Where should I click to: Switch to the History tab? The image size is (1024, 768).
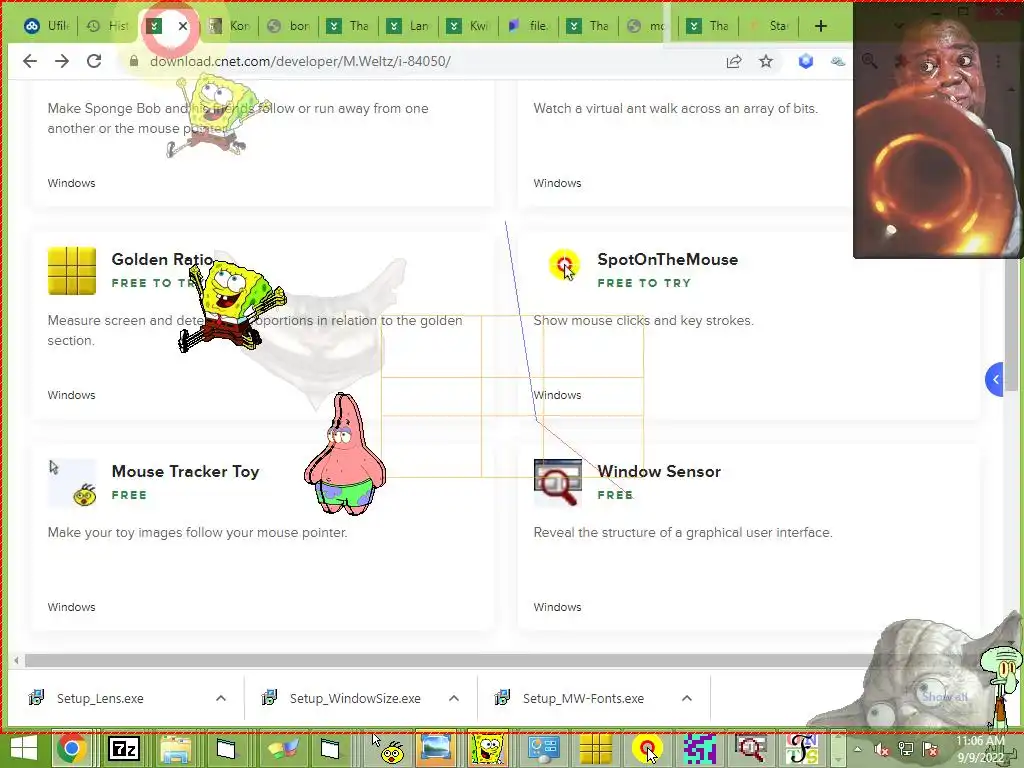pos(108,26)
